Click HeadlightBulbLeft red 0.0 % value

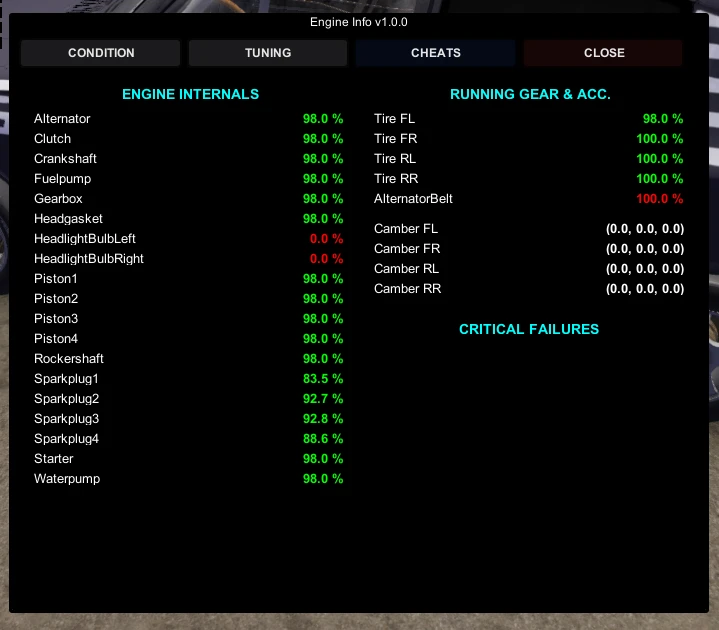point(326,239)
